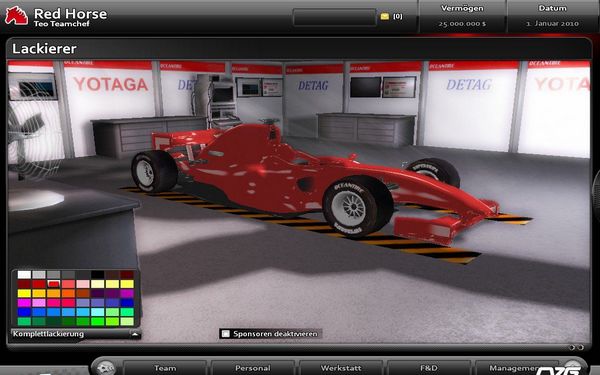Pick the light cyan paint swatch

(98, 312)
